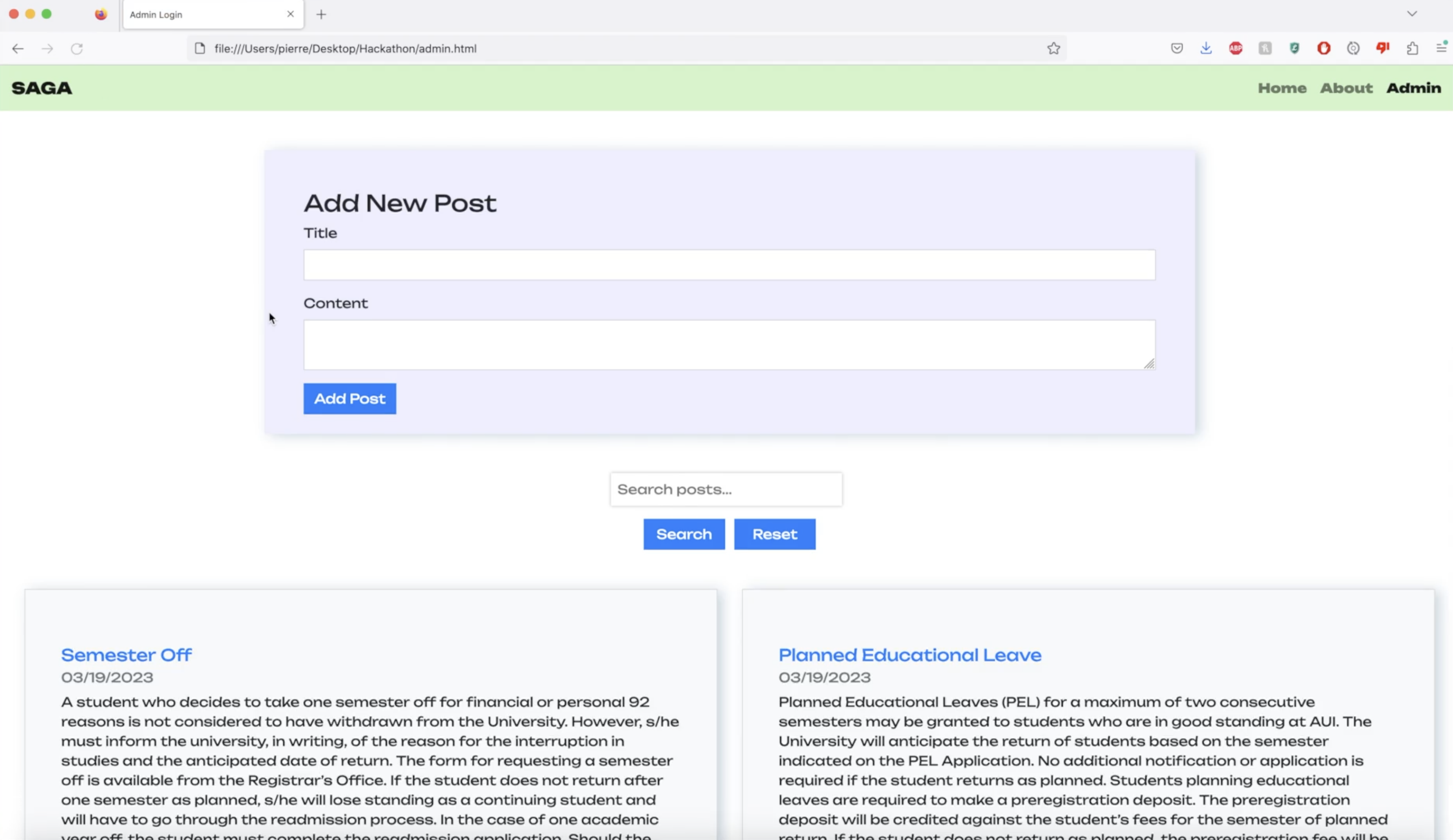This screenshot has width=1453, height=840.
Task: Click the macOS red close window button
Action: [14, 14]
